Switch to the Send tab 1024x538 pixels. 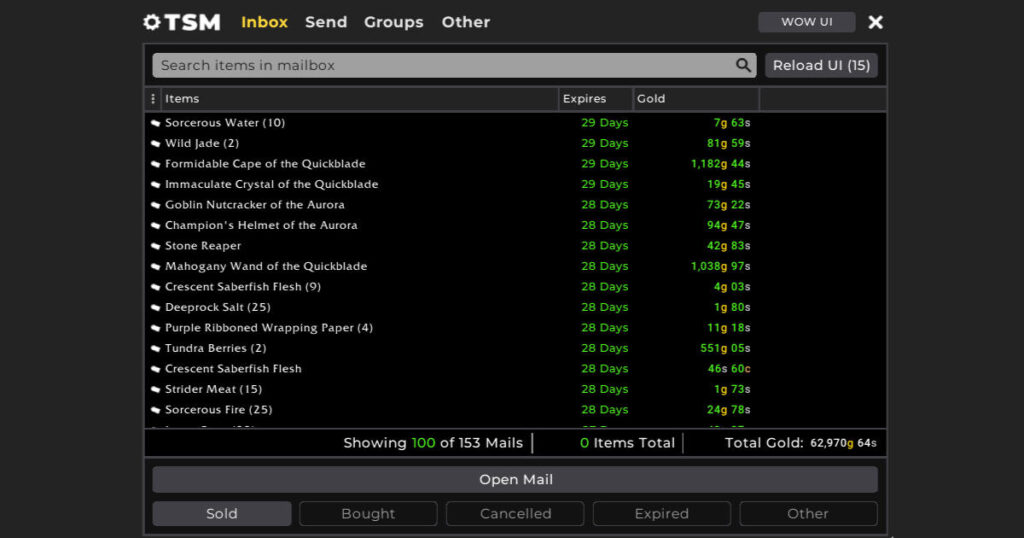[326, 22]
